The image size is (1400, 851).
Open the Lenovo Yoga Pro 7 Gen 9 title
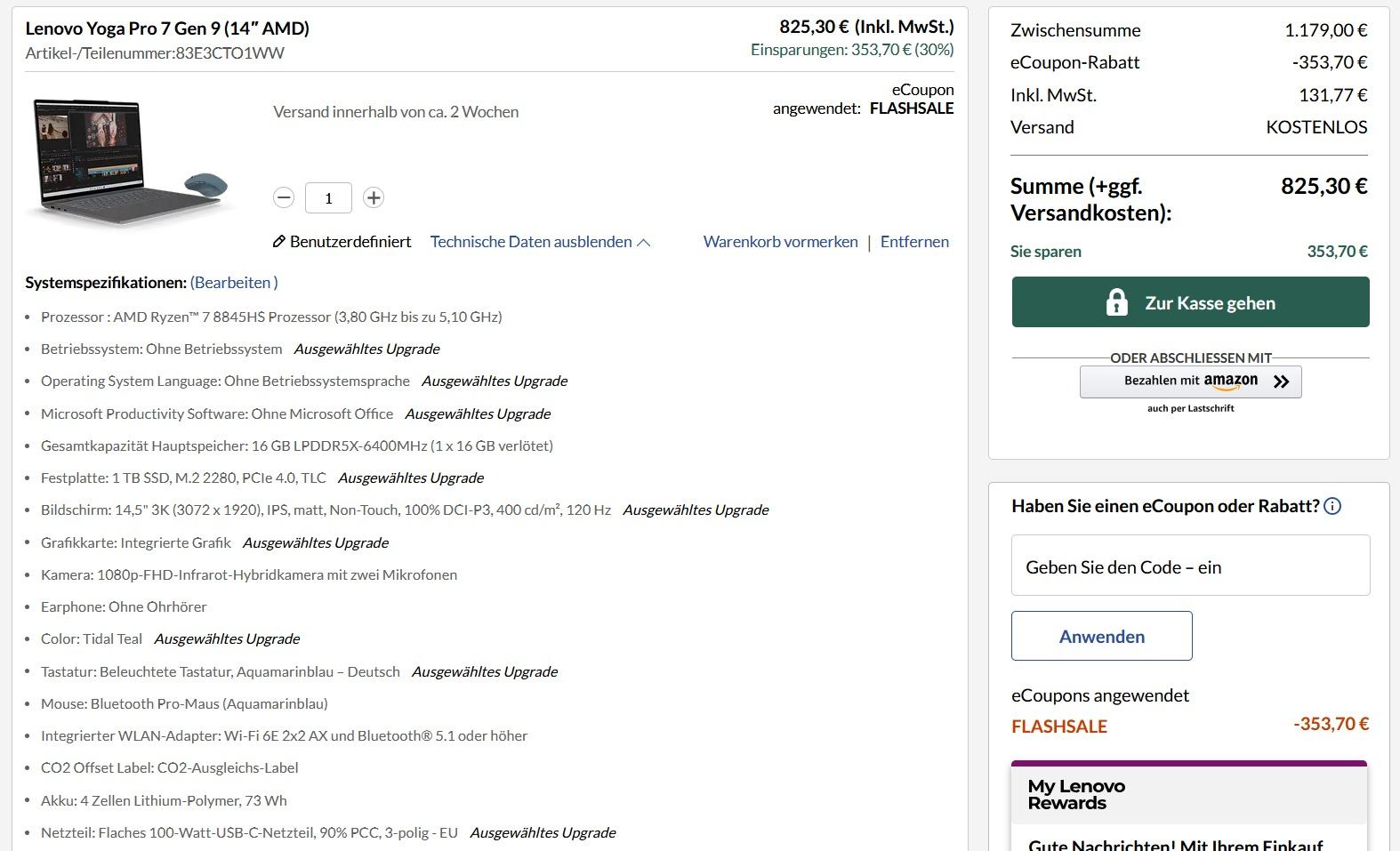point(167,28)
